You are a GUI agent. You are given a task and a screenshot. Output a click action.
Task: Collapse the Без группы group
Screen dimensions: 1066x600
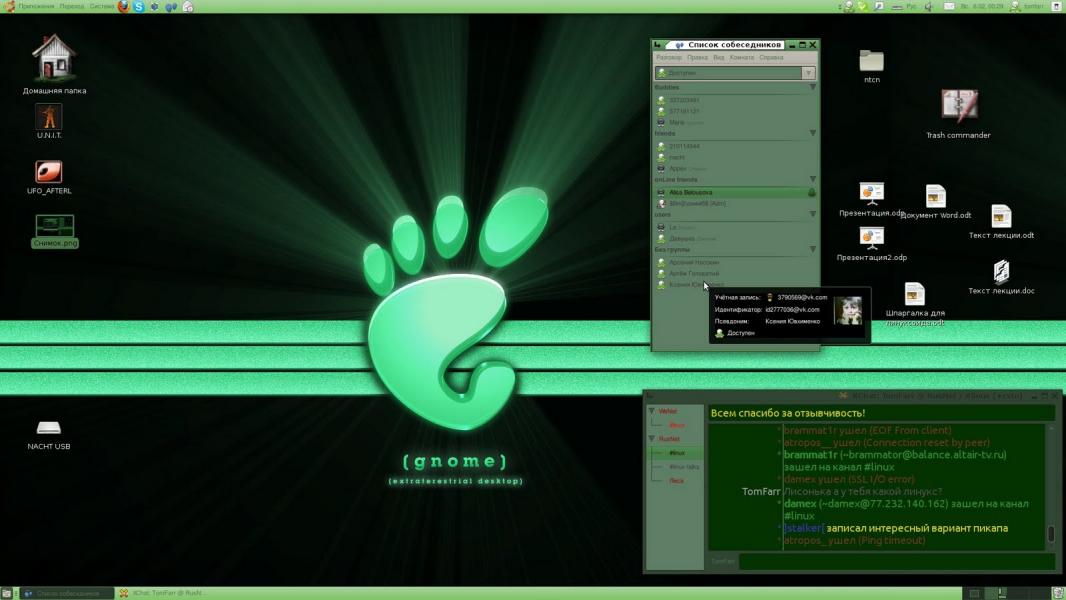click(812, 250)
